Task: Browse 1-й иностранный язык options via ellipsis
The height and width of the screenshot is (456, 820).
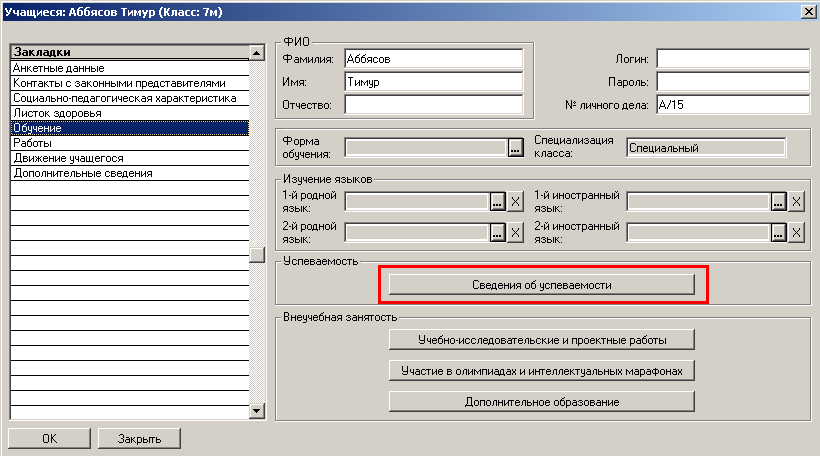Action: 778,201
